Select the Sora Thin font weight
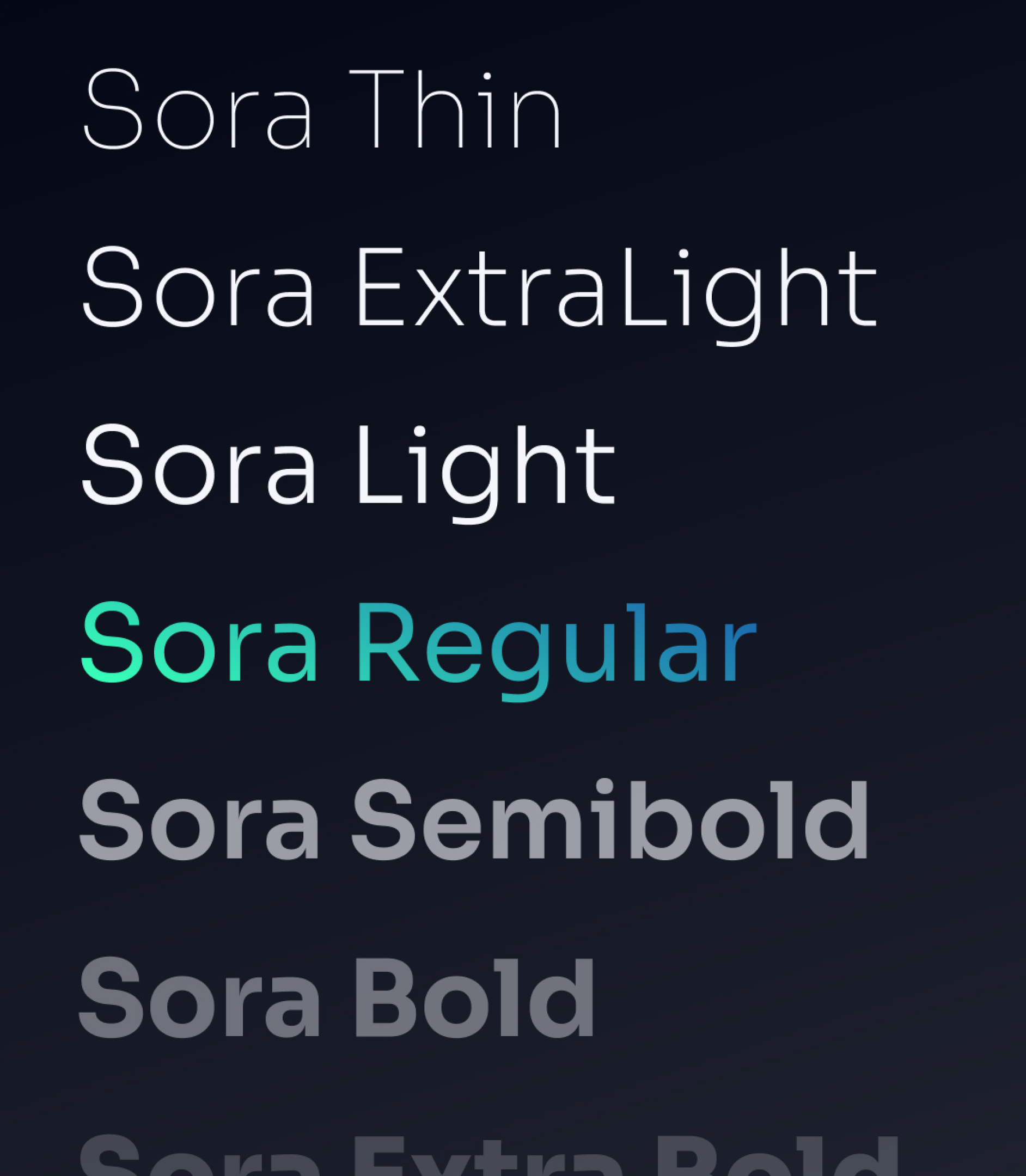This screenshot has height=1176, width=1026. [323, 109]
